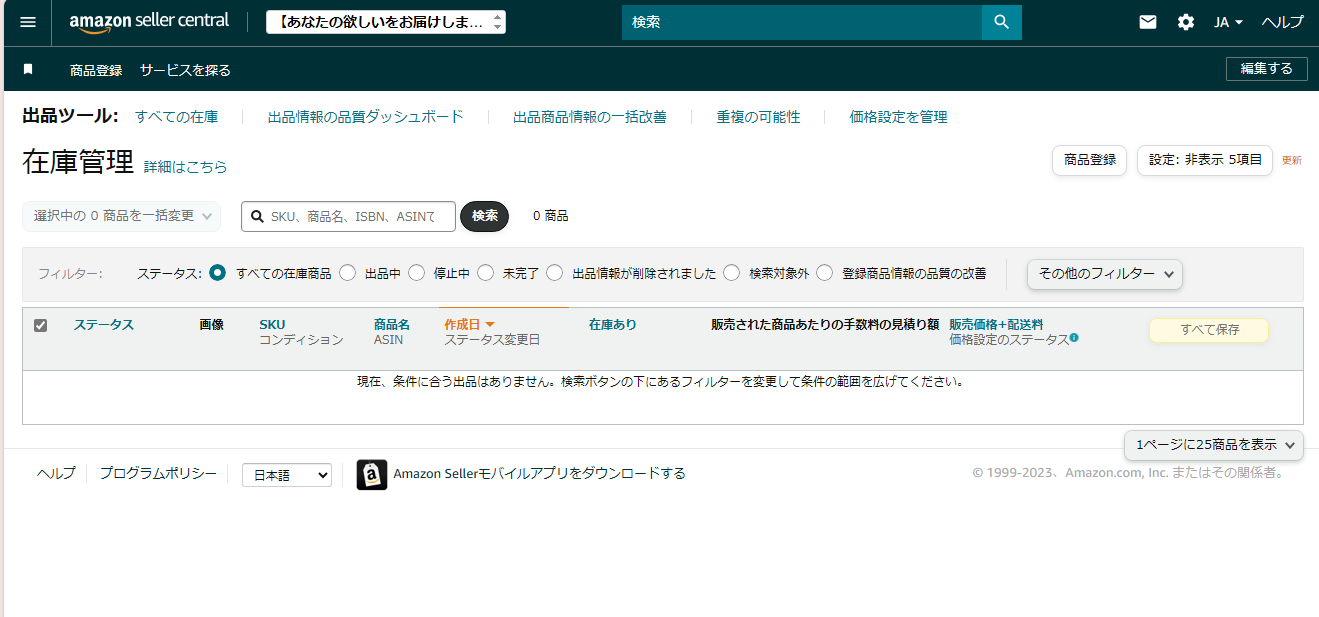Open the hamburger navigation menu
This screenshot has height=617, width=1319.
pos(28,22)
